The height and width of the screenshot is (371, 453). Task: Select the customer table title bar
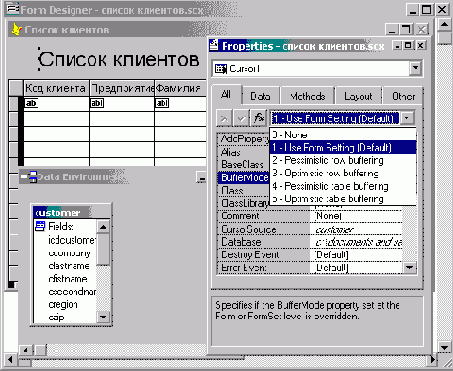(x=71, y=212)
